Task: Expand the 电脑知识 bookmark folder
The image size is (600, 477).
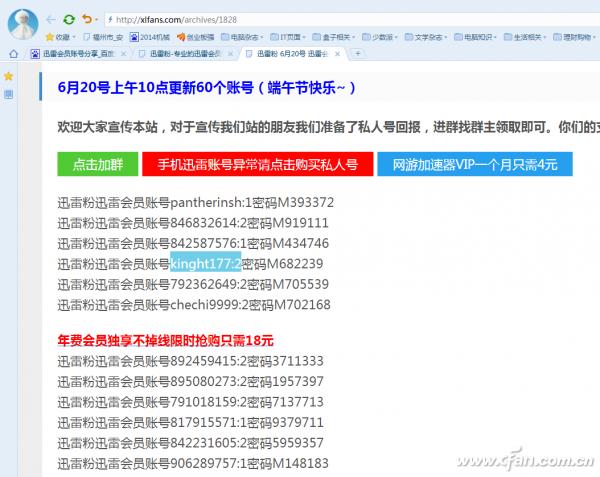Action: (475, 37)
